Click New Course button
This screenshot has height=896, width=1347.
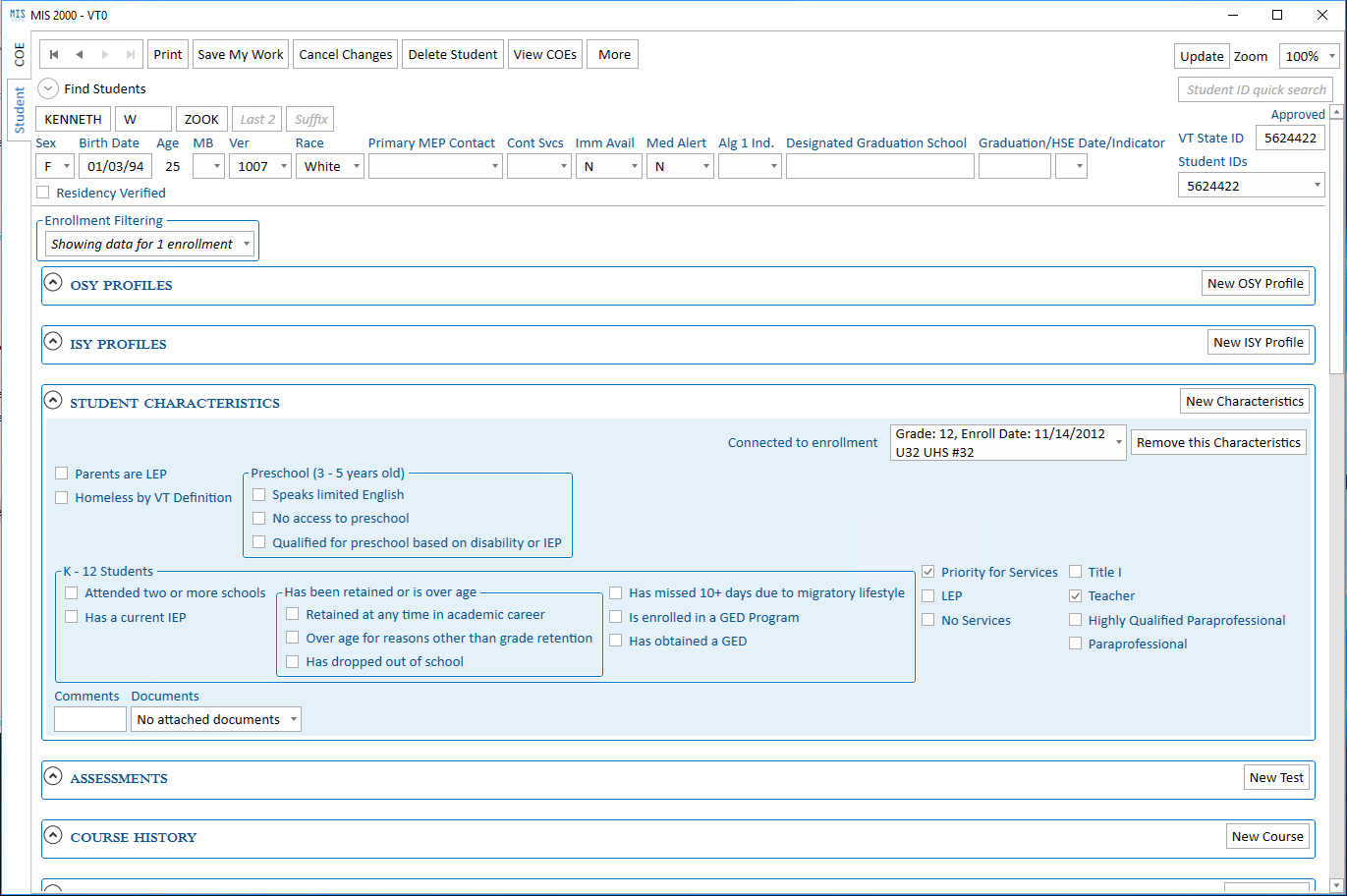[1267, 836]
